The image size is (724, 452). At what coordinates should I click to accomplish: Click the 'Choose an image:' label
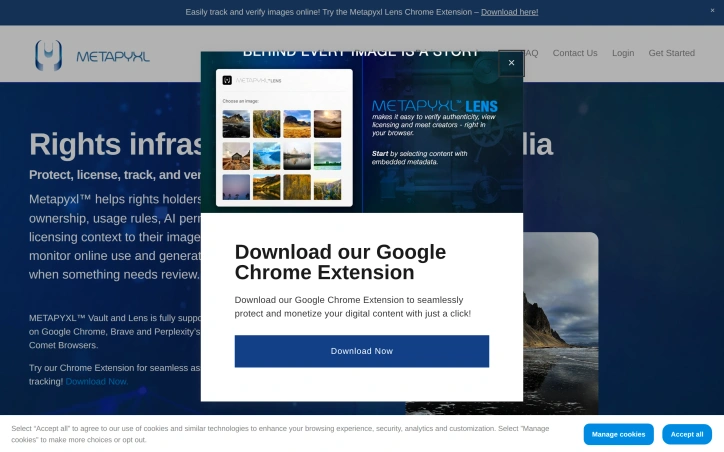(241, 101)
